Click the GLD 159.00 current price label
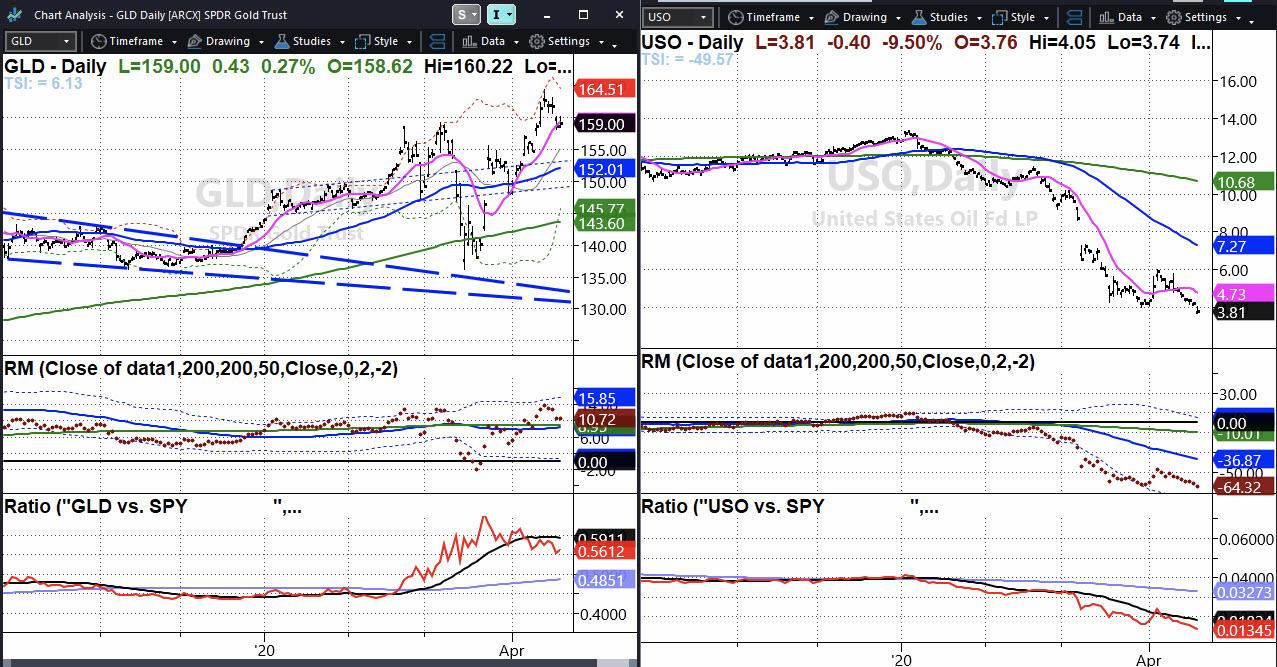This screenshot has height=667, width=1277. click(x=605, y=125)
